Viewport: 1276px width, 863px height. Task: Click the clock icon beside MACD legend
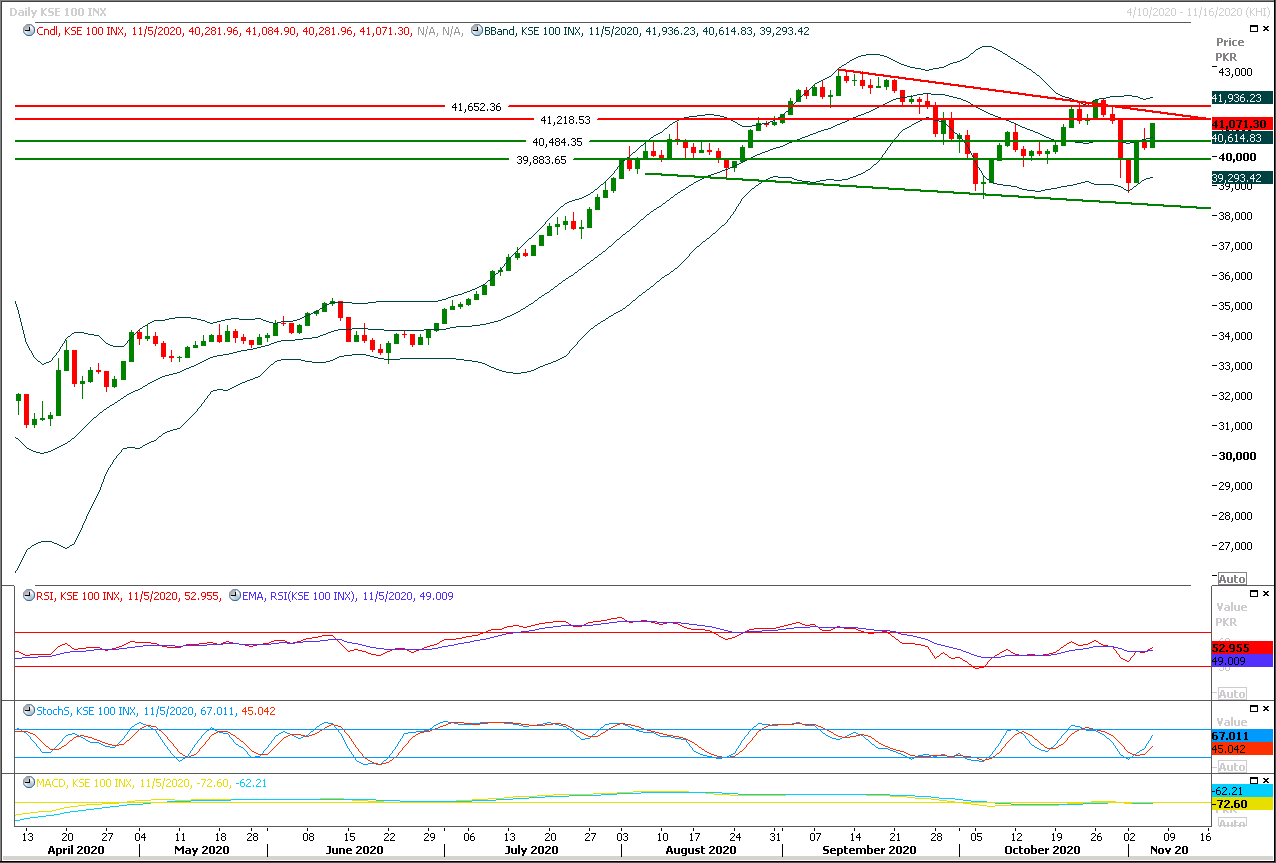(x=29, y=783)
